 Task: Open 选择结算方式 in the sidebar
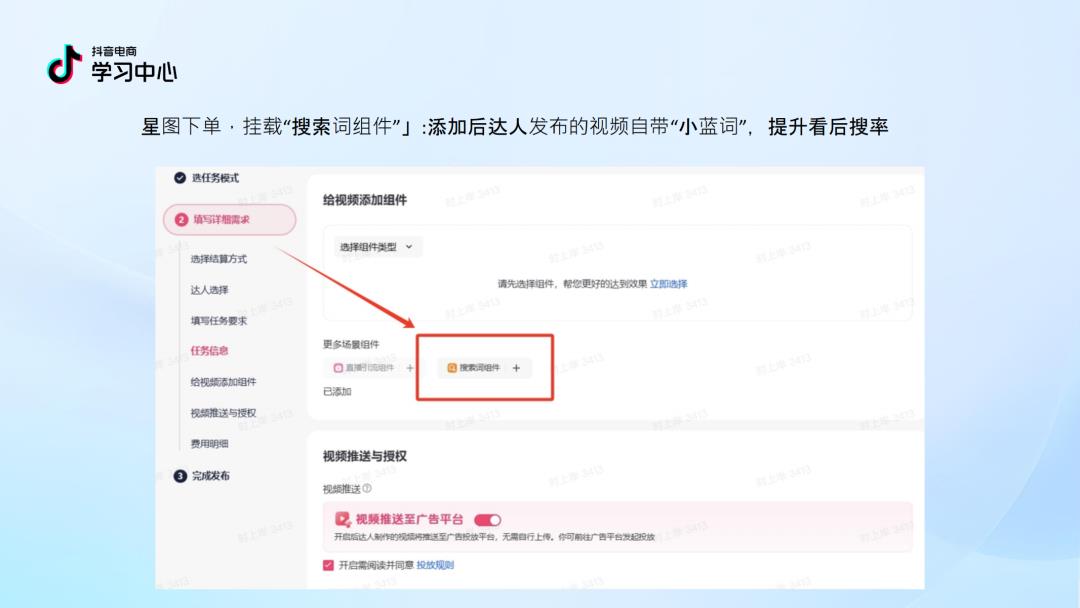click(218, 259)
